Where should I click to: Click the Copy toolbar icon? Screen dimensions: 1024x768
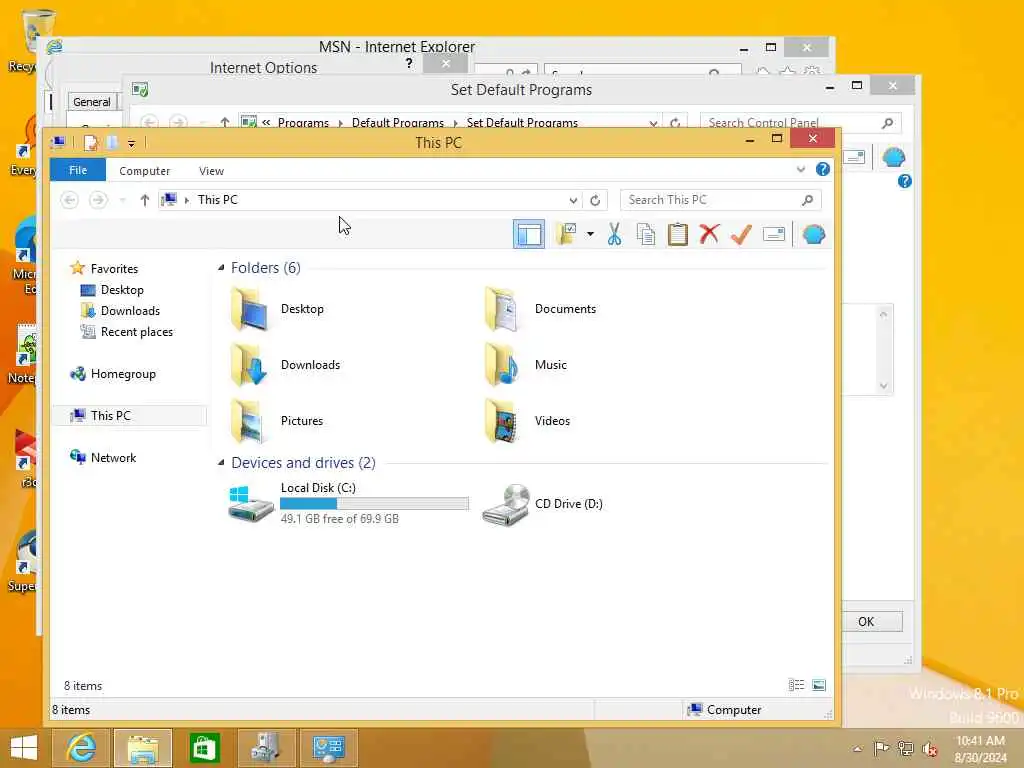coord(645,234)
